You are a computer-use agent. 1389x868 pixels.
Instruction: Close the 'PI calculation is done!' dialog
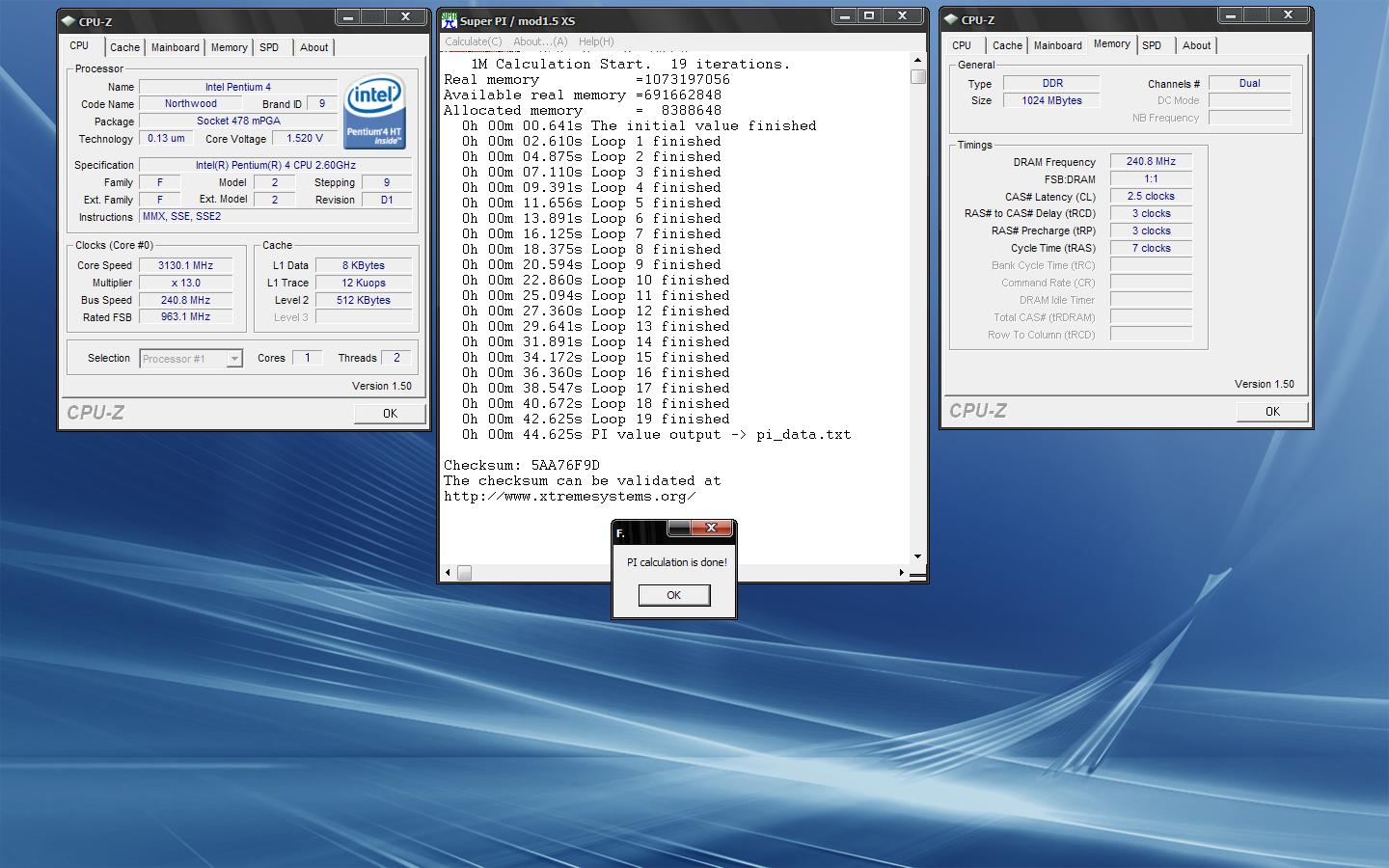coord(711,528)
